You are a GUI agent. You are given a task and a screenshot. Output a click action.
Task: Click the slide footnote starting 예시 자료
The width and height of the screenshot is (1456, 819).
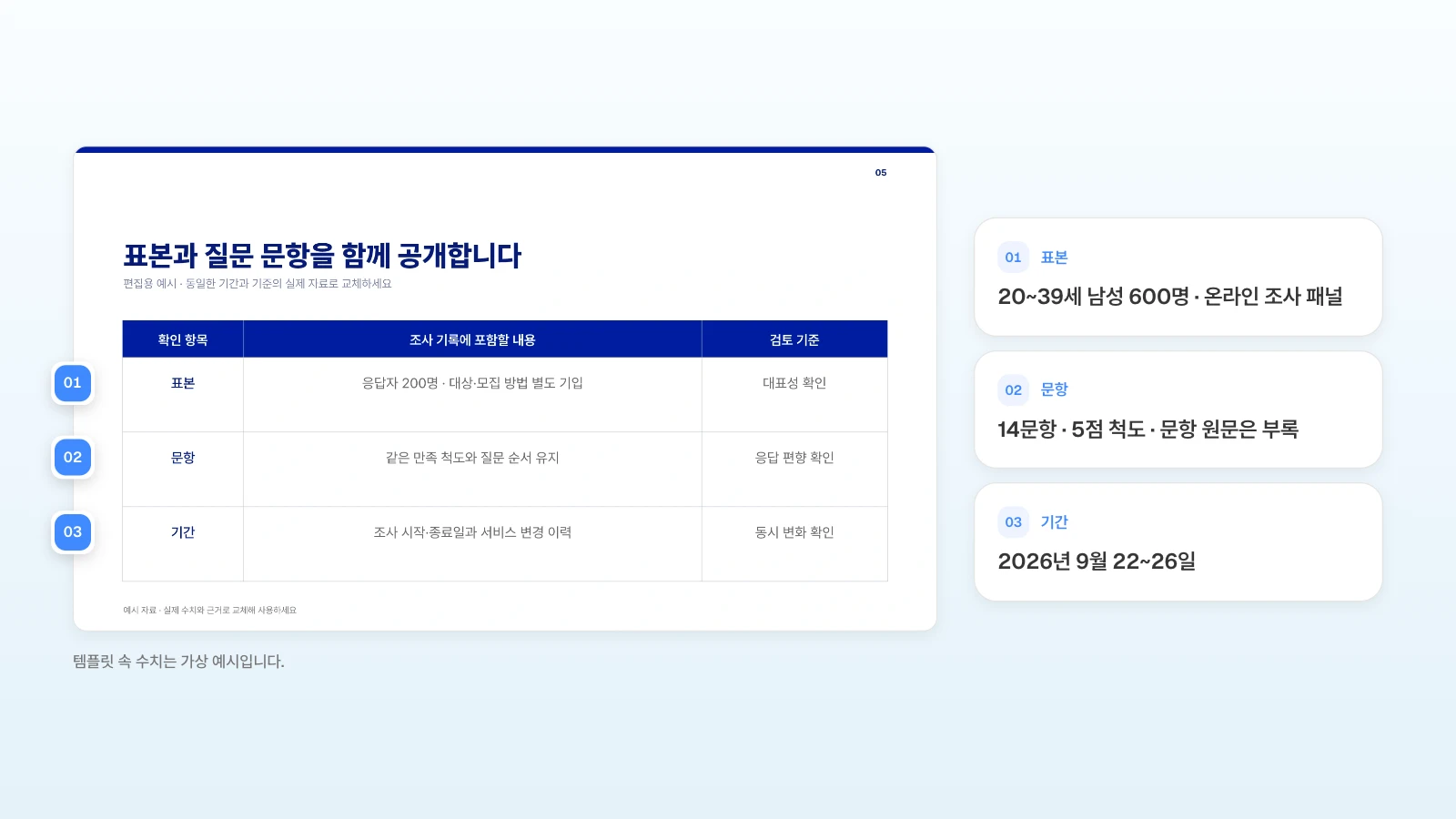(x=210, y=611)
